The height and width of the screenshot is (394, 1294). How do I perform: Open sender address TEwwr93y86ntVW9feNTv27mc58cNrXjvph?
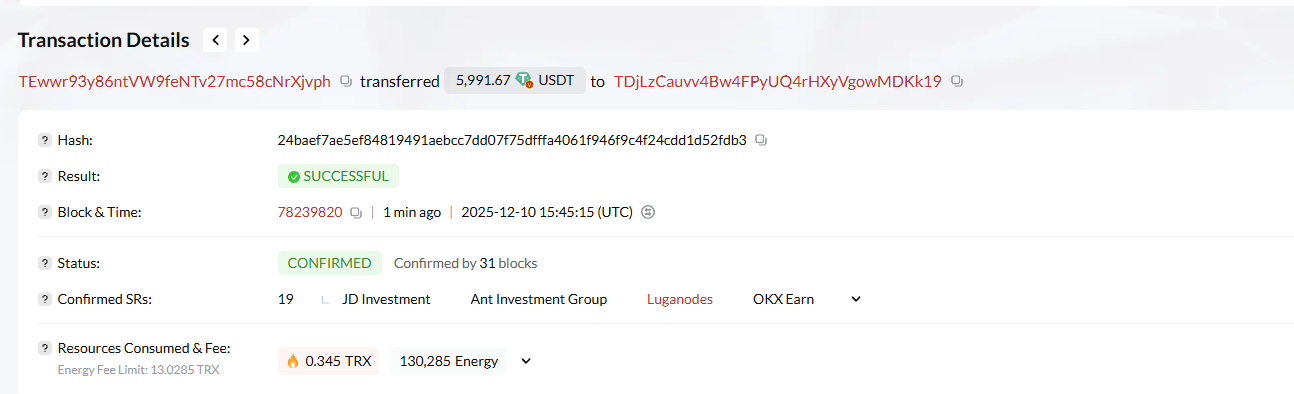pos(175,81)
